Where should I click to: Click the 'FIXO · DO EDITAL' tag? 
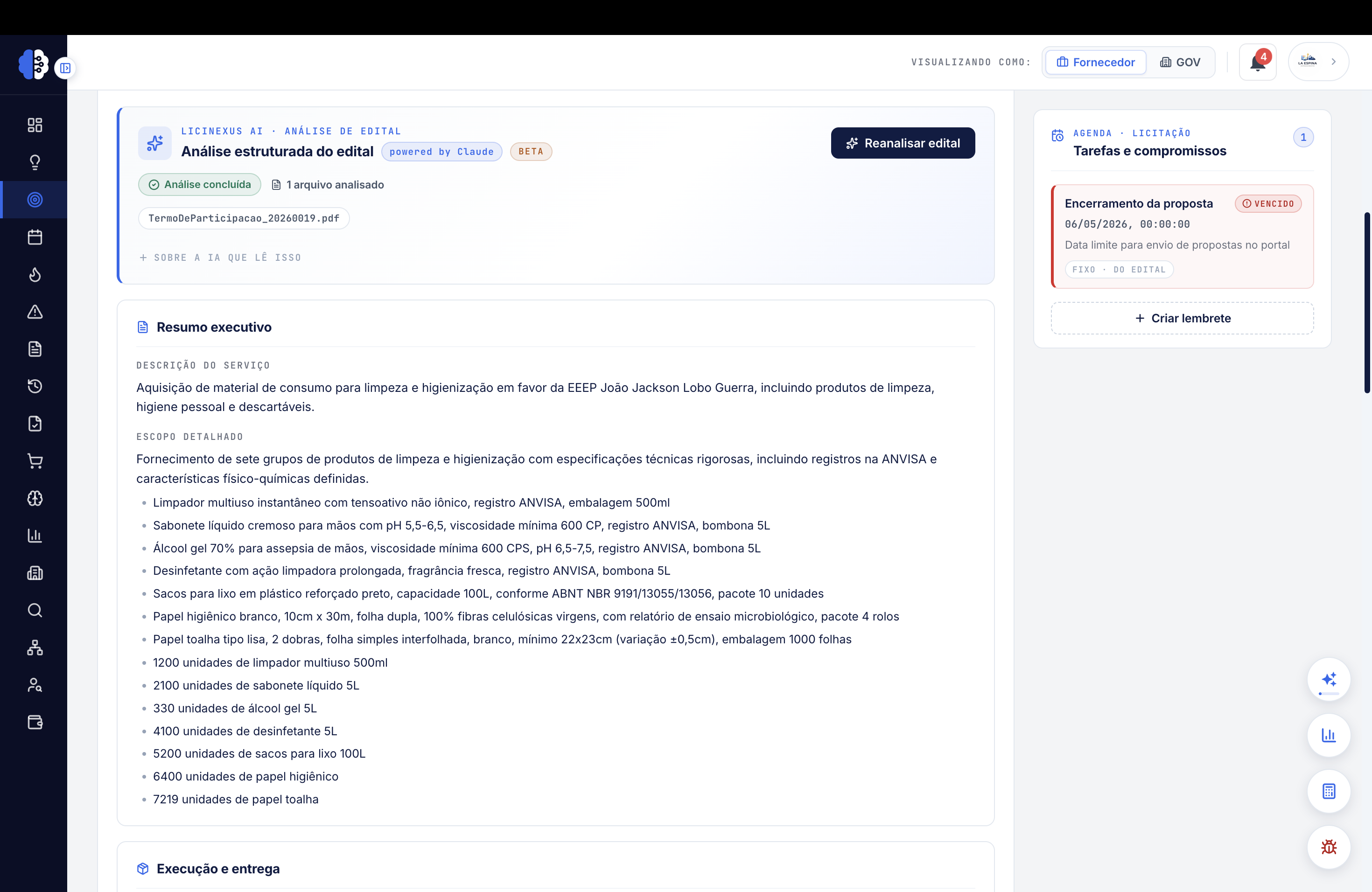pos(1119,270)
